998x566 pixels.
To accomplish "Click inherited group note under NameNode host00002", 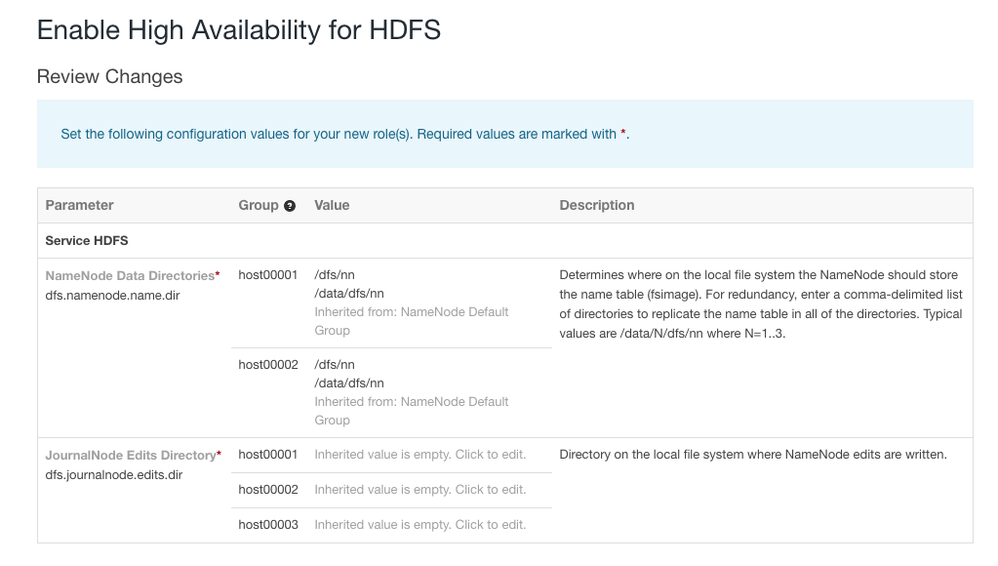I will click(x=411, y=410).
